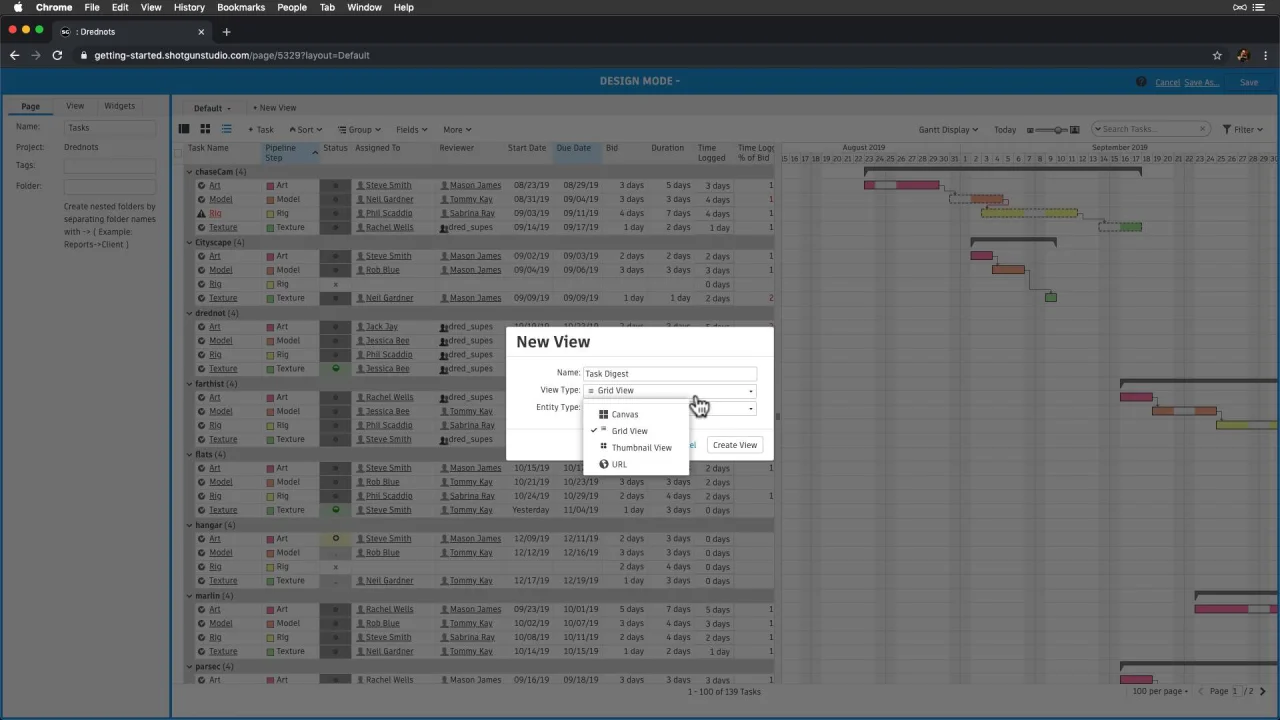Clear the search with the X icon
Viewport: 1280px width, 720px height.
1201,129
